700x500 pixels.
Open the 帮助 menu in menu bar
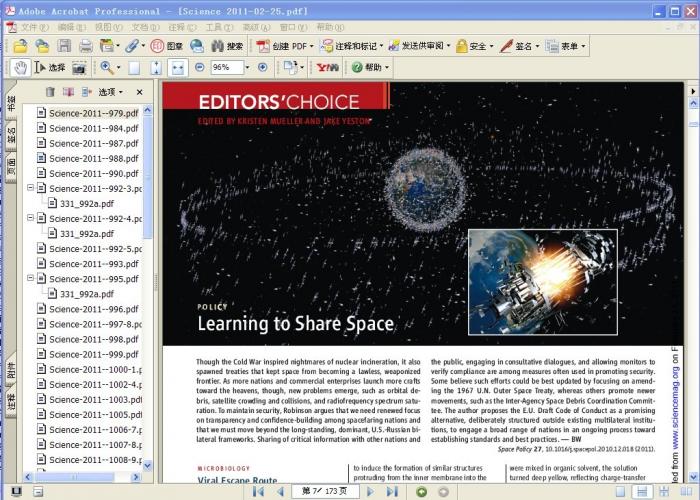324,27
